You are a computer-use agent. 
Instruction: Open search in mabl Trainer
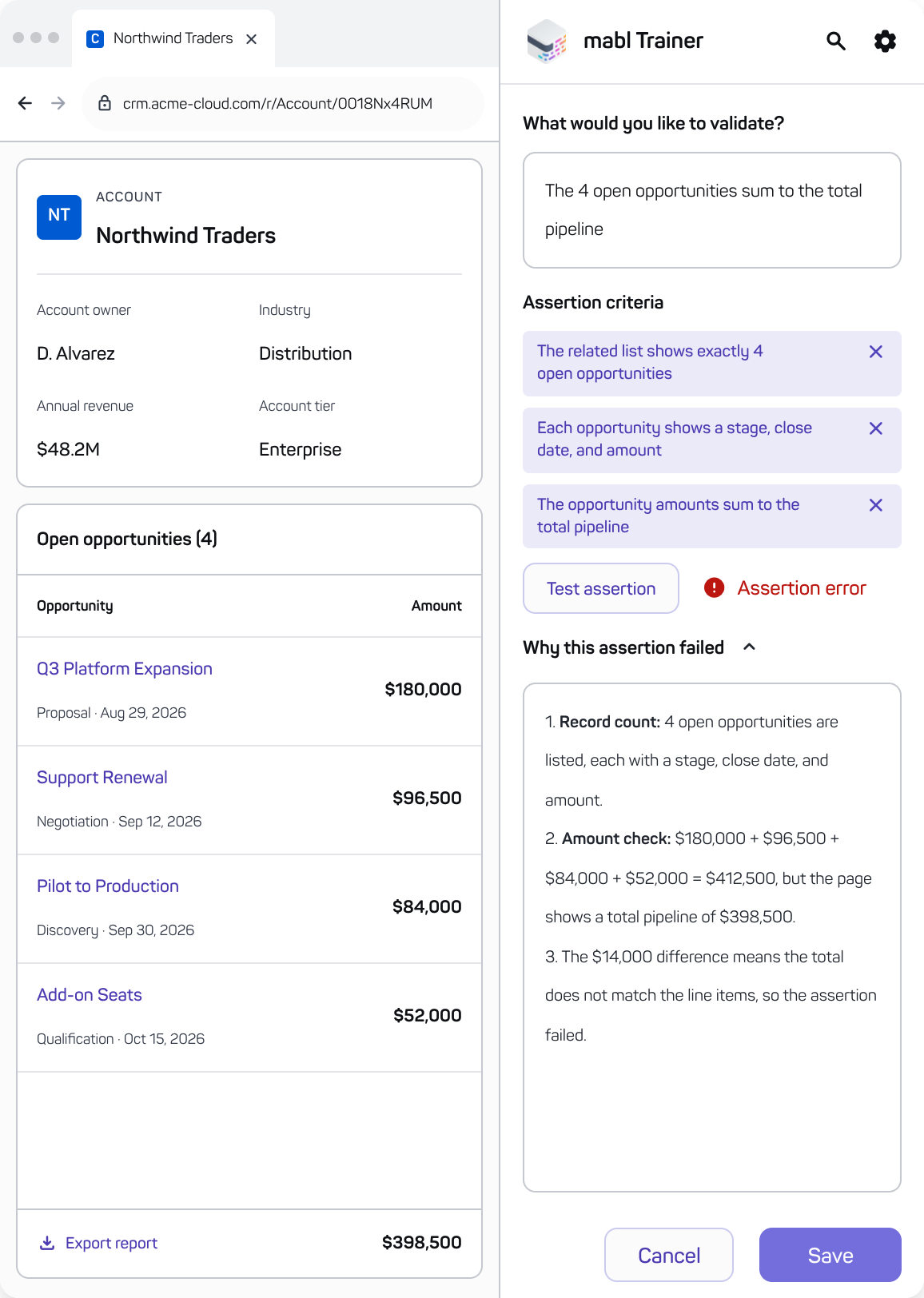(x=836, y=41)
